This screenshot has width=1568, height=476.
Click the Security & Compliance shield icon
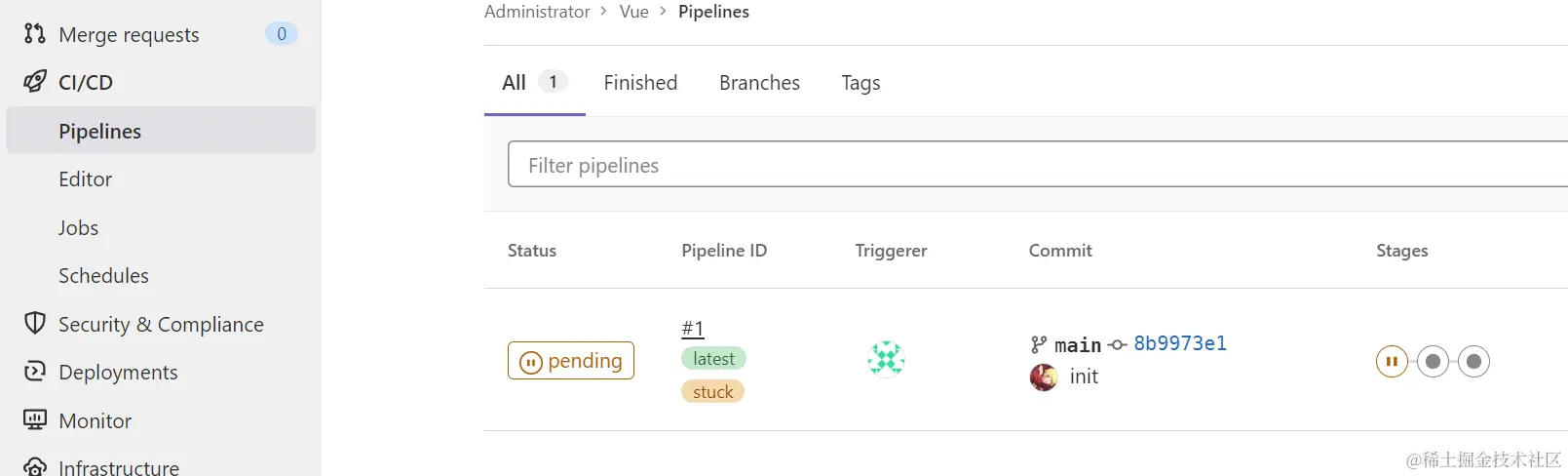tap(35, 323)
